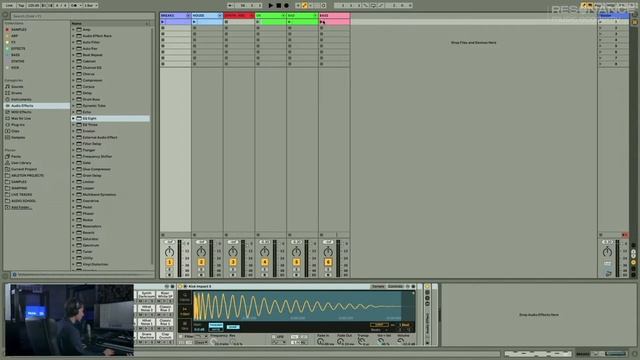The image size is (640, 360).
Task: Select the Limiter device row icon
Action: pyautogui.click(x=79, y=182)
